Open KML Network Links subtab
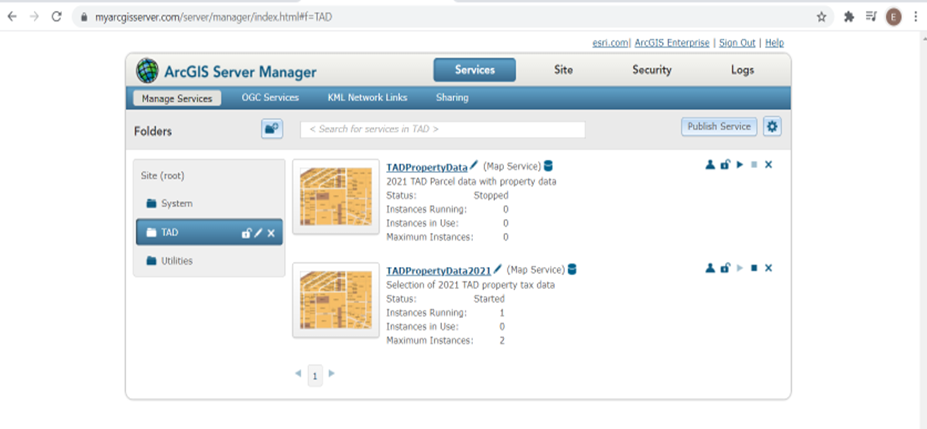This screenshot has height=429, width=927. click(368, 98)
